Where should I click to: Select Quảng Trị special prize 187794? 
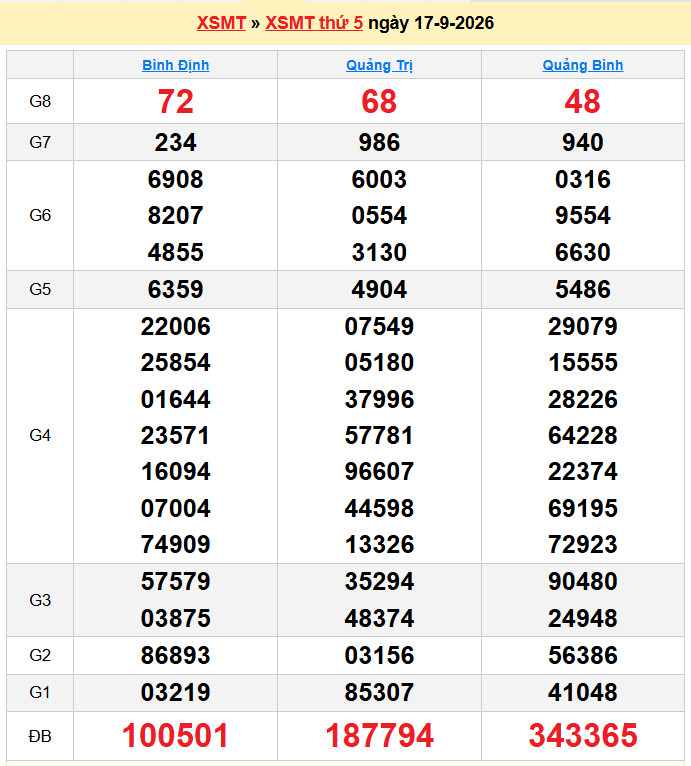point(379,735)
